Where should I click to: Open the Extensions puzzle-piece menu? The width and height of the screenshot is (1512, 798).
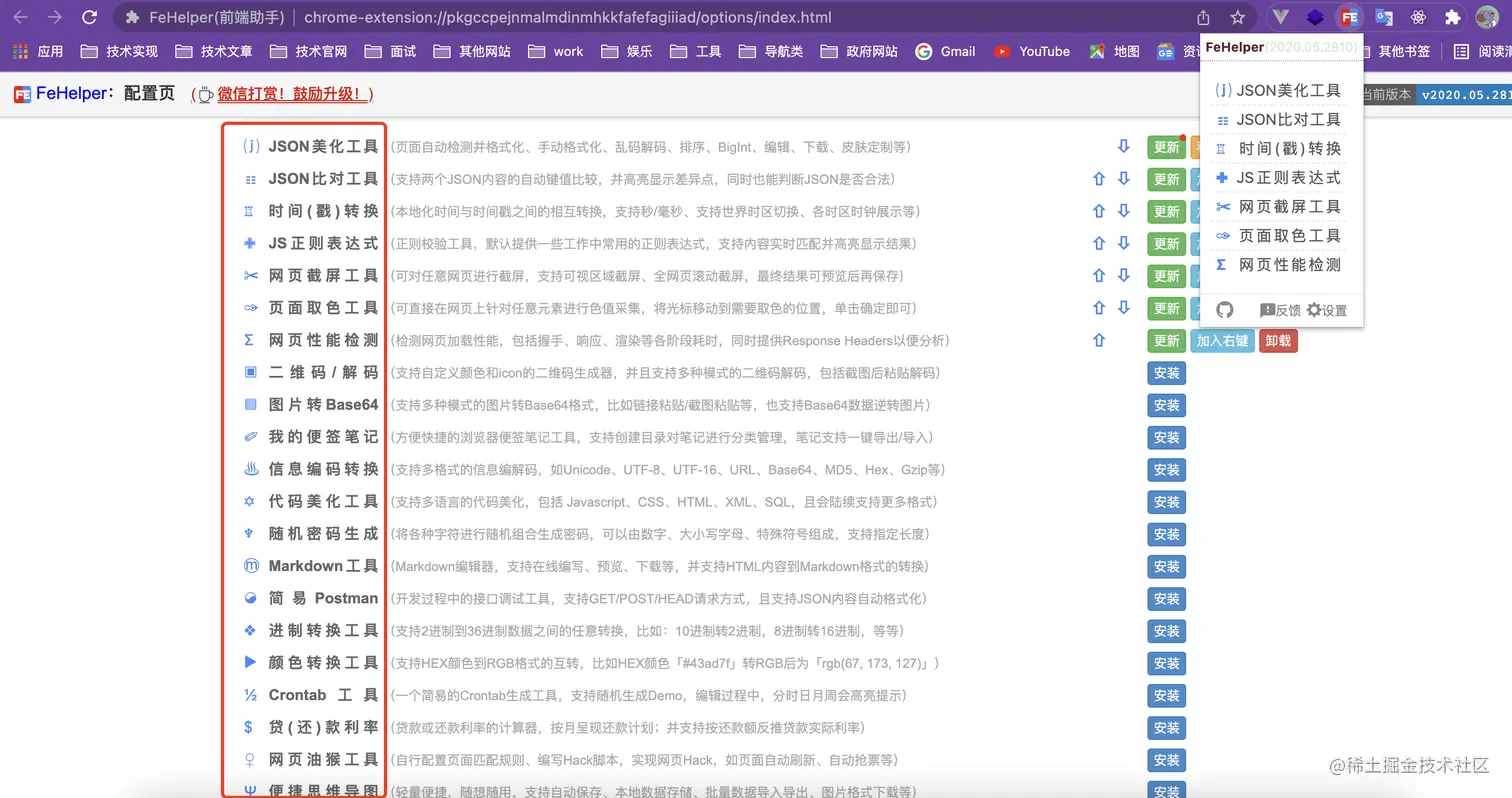[1452, 18]
